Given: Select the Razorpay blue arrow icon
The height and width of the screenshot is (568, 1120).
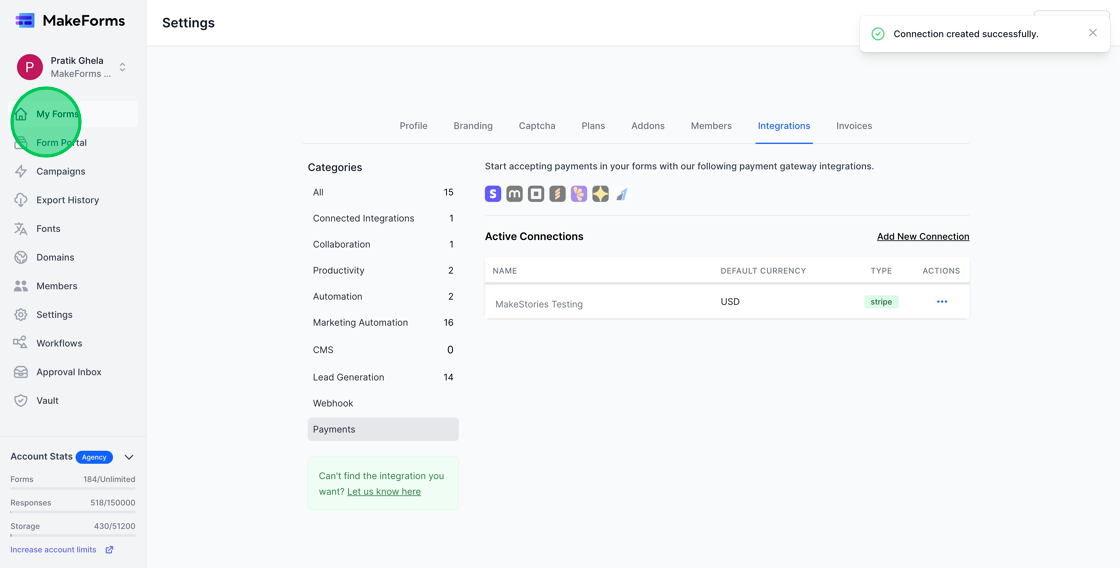Looking at the screenshot, I should 622,194.
